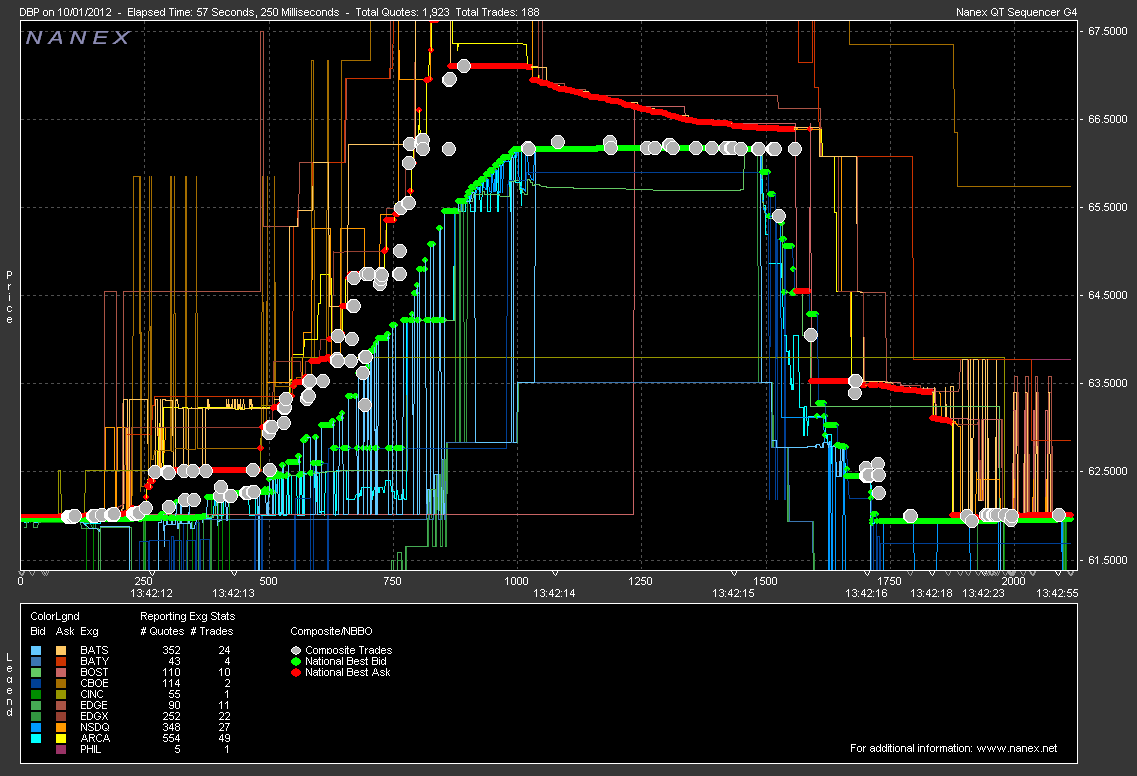Click the ARCA ask yellow swatch
This screenshot has width=1137, height=776.
[x=61, y=738]
